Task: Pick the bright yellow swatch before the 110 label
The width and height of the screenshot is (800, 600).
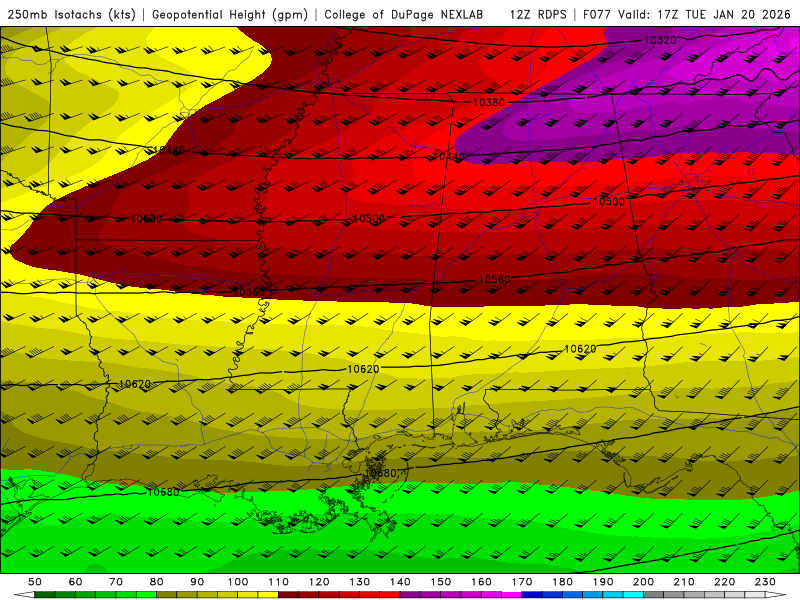Action: (268, 595)
